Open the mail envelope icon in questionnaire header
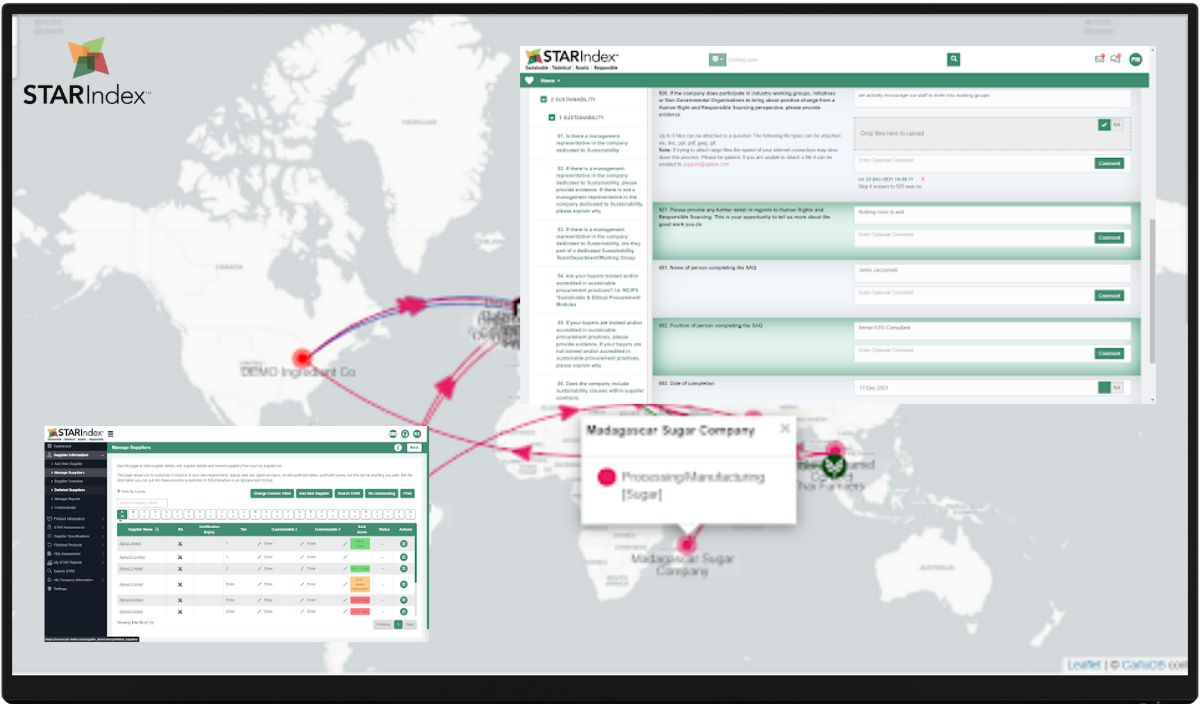Image resolution: width=1200 pixels, height=704 pixels. 1099,59
